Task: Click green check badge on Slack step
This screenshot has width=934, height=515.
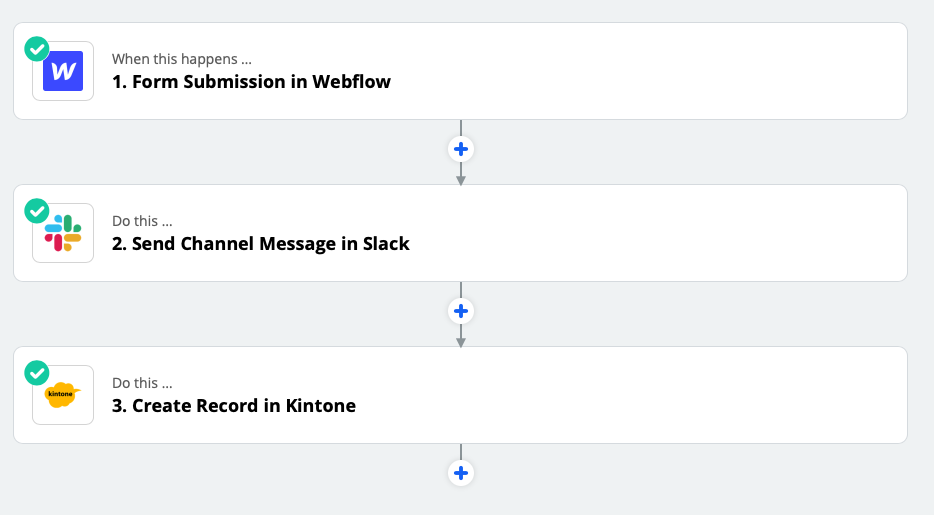Action: 37,210
